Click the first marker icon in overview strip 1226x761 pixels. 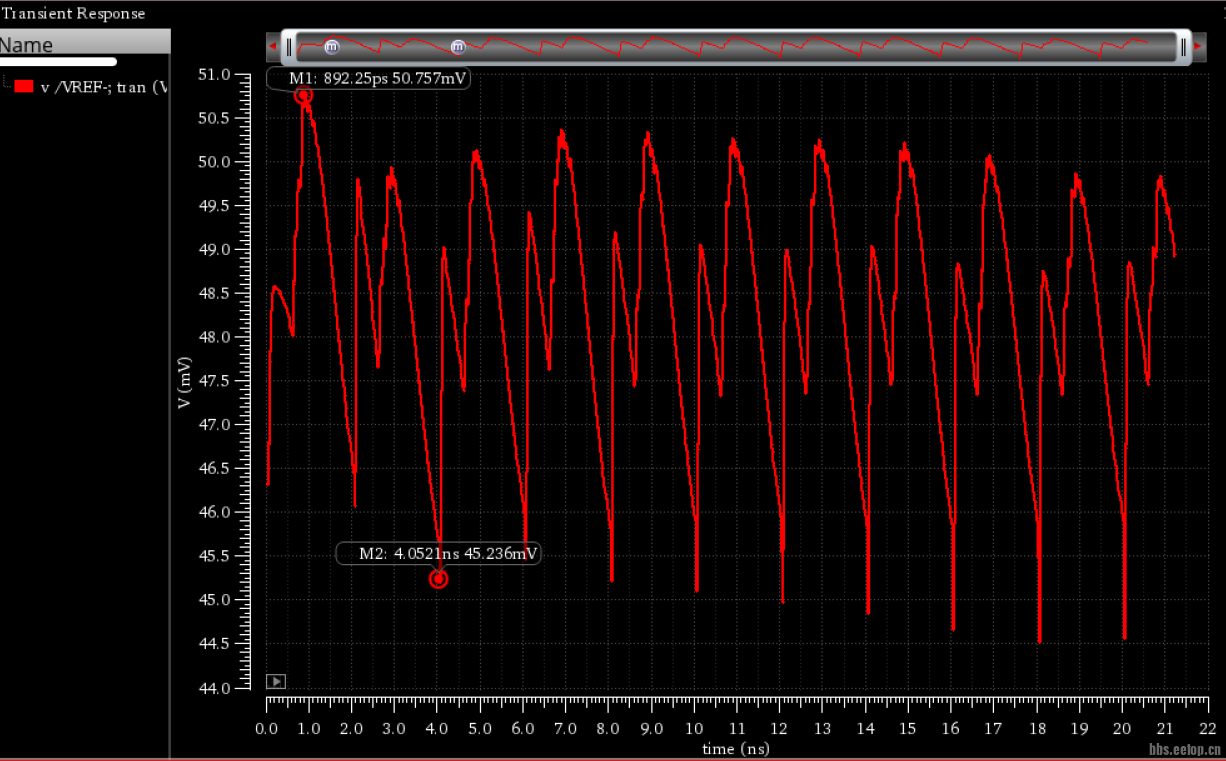point(332,47)
